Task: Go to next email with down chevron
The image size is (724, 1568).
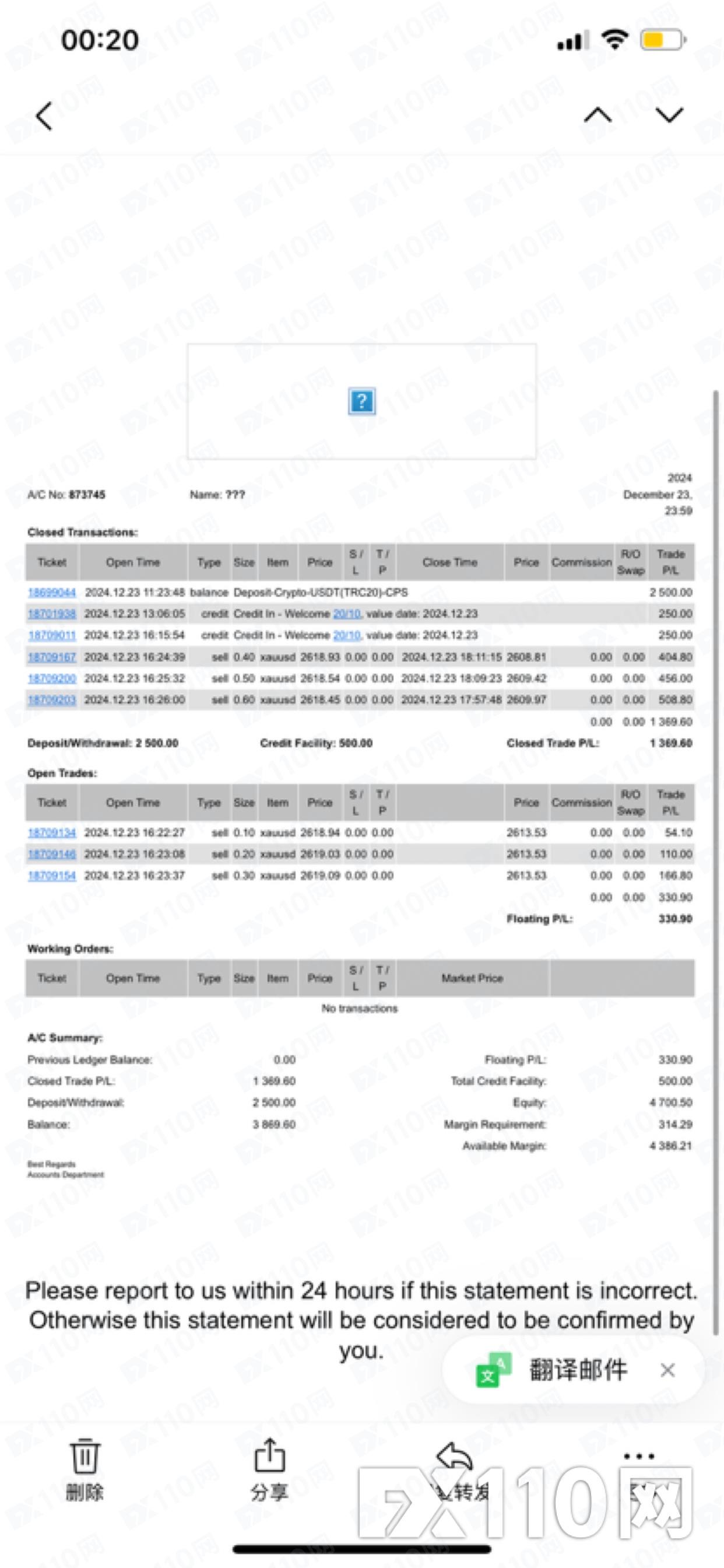Action: tap(669, 115)
